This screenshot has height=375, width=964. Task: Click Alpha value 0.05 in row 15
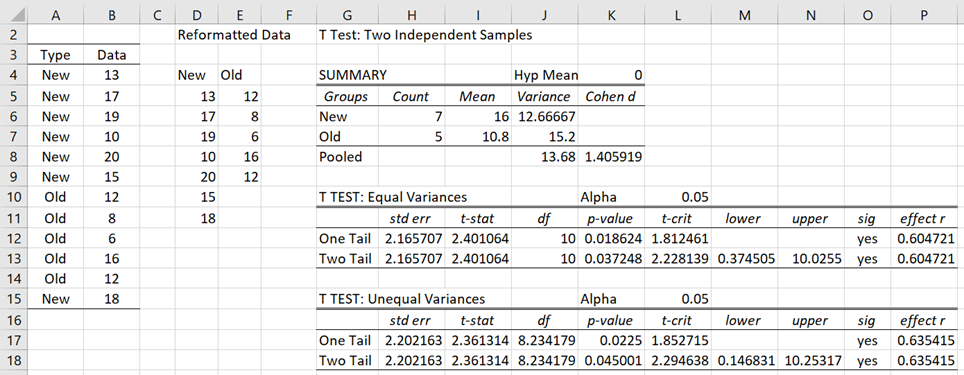click(678, 299)
